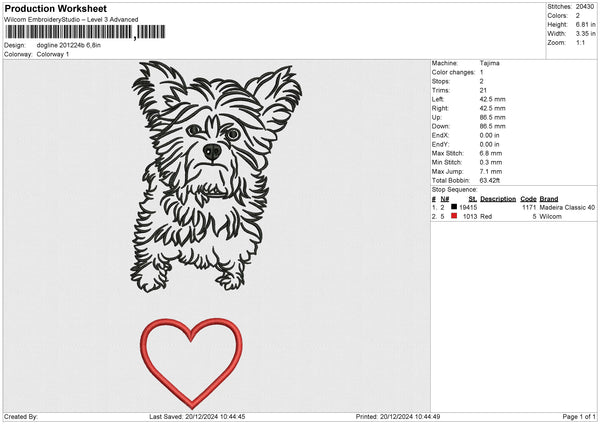
Task: Click the 'Left:' value 42.5 mm
Action: [492, 99]
